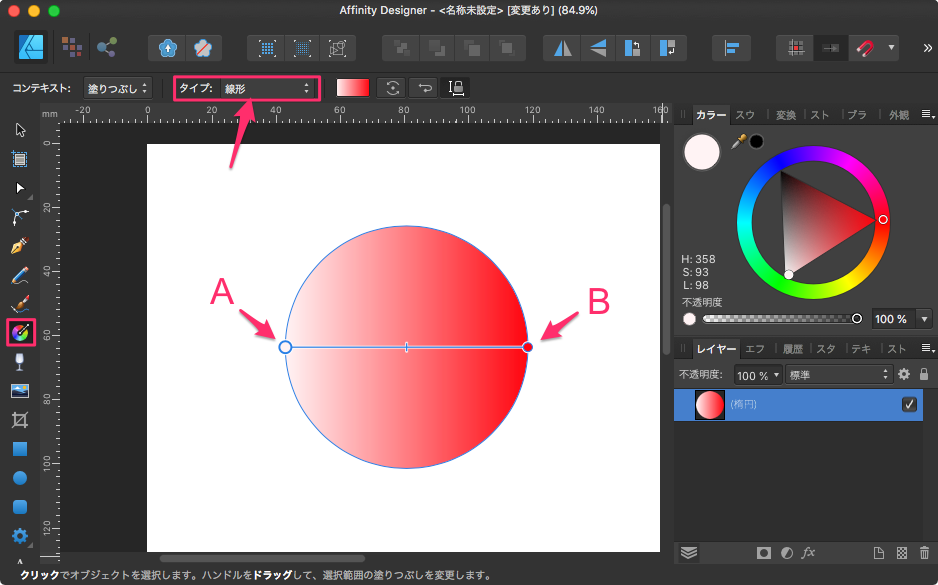Toggle snapping with the magnet icon
Viewport: 938px width, 585px height.
(863, 47)
